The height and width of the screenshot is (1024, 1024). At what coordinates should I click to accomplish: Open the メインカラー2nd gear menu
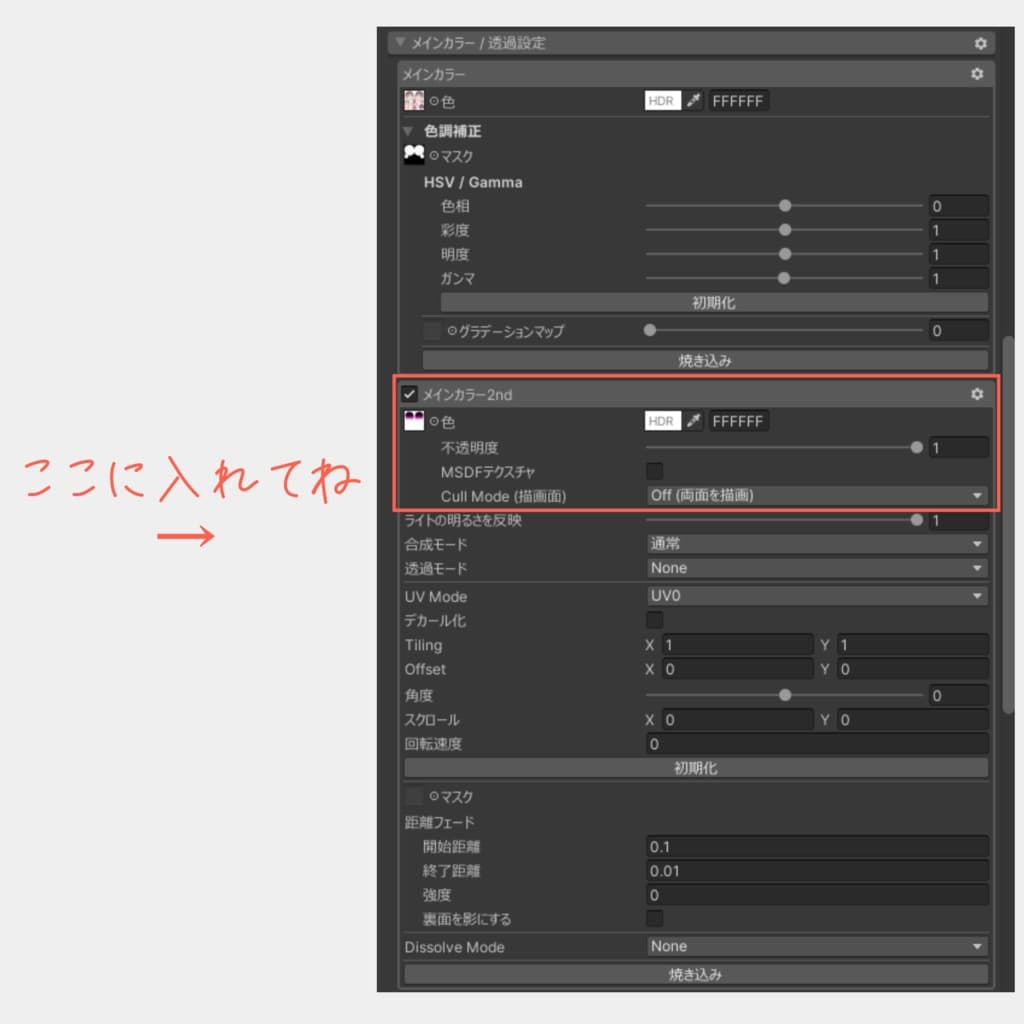click(x=977, y=394)
